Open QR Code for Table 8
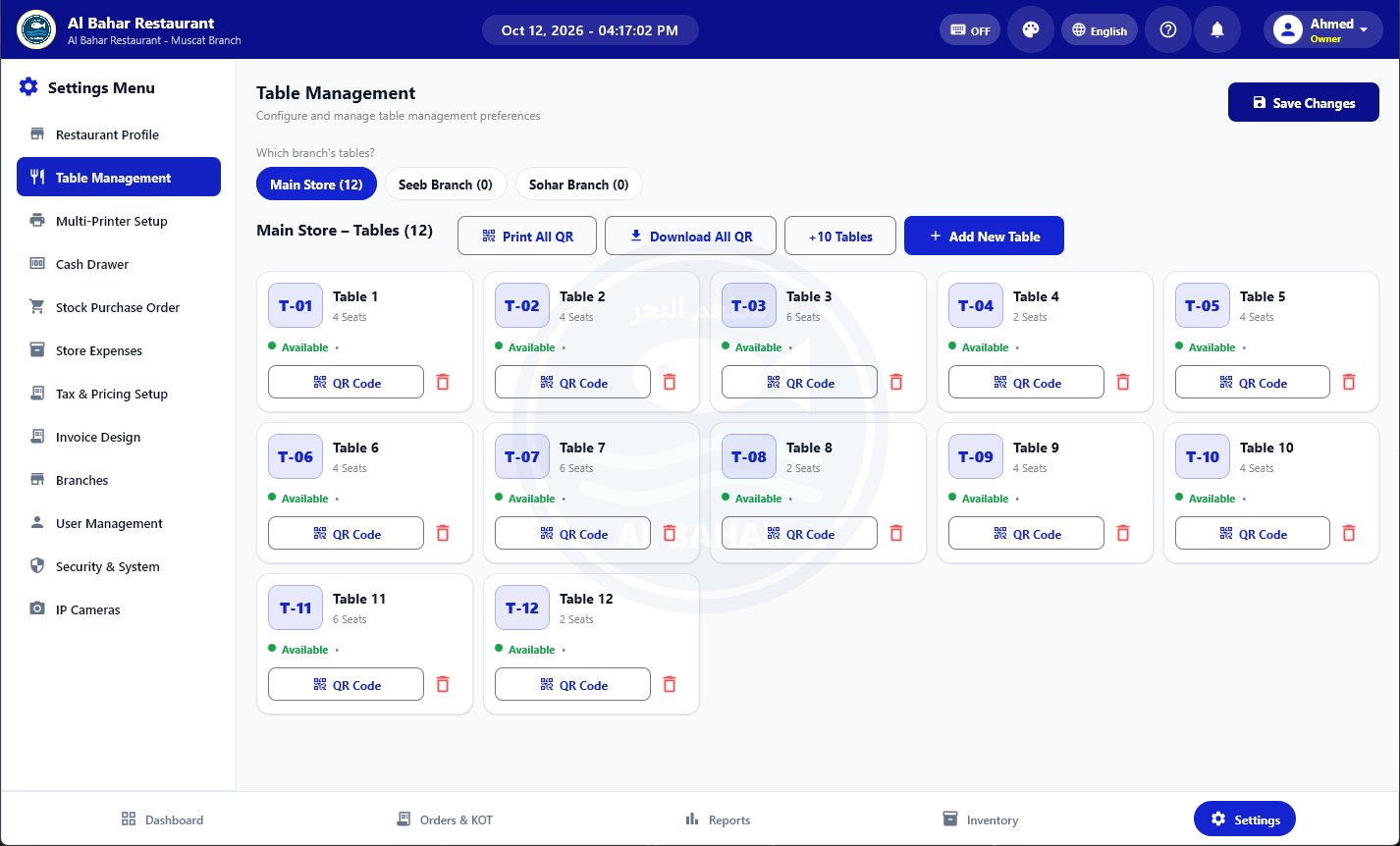Viewport: 1400px width, 846px height. click(x=799, y=533)
